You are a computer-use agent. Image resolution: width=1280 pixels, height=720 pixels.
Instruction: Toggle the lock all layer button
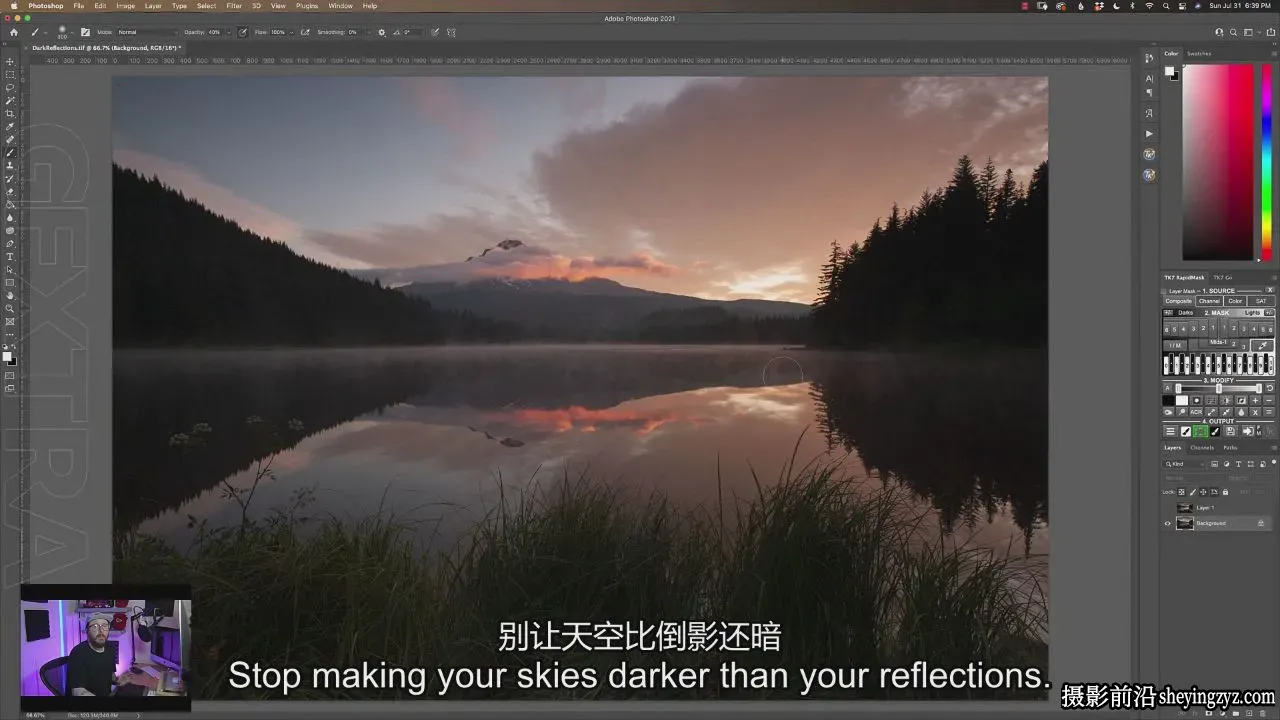coord(1226,492)
